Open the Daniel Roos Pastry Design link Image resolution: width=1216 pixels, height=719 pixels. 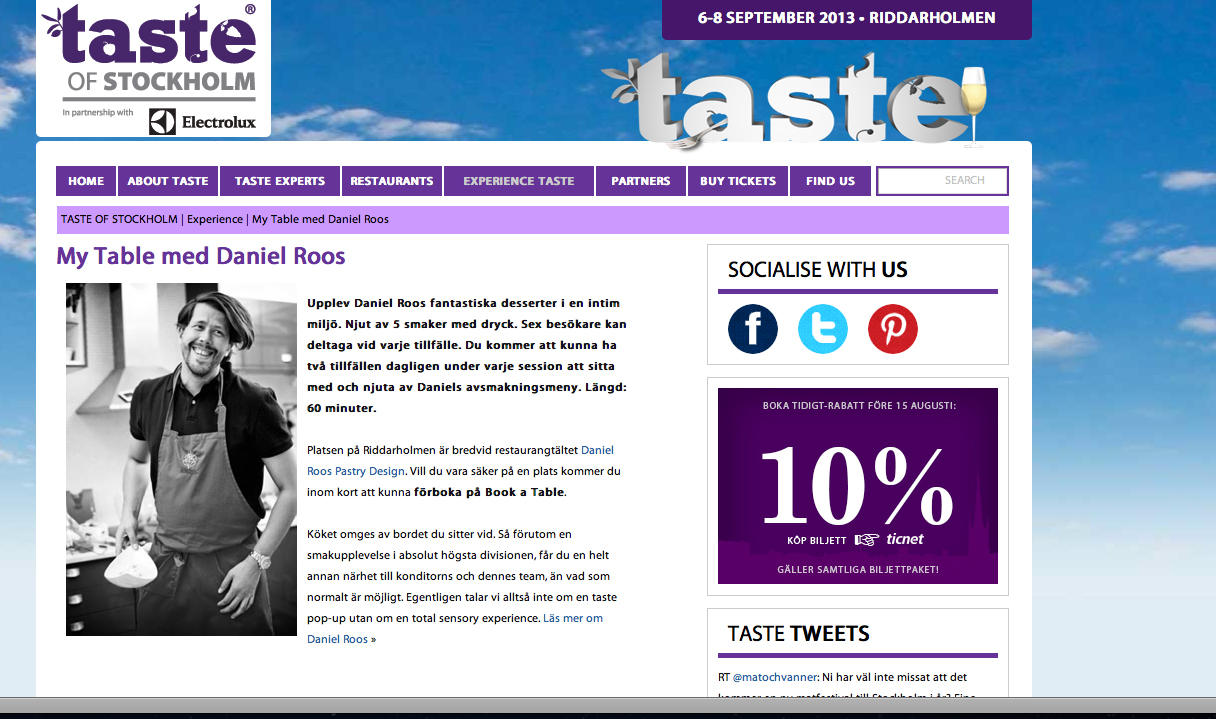tap(460, 460)
